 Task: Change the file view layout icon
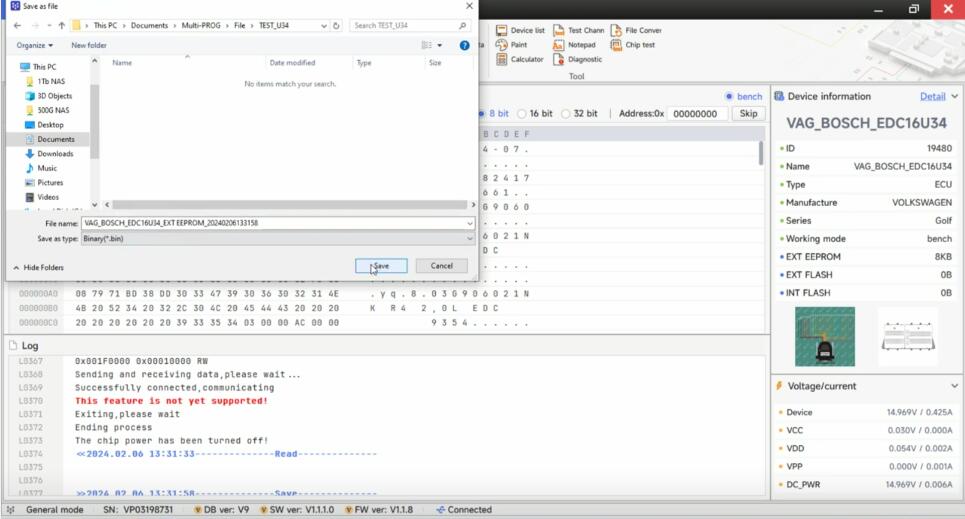(x=426, y=46)
